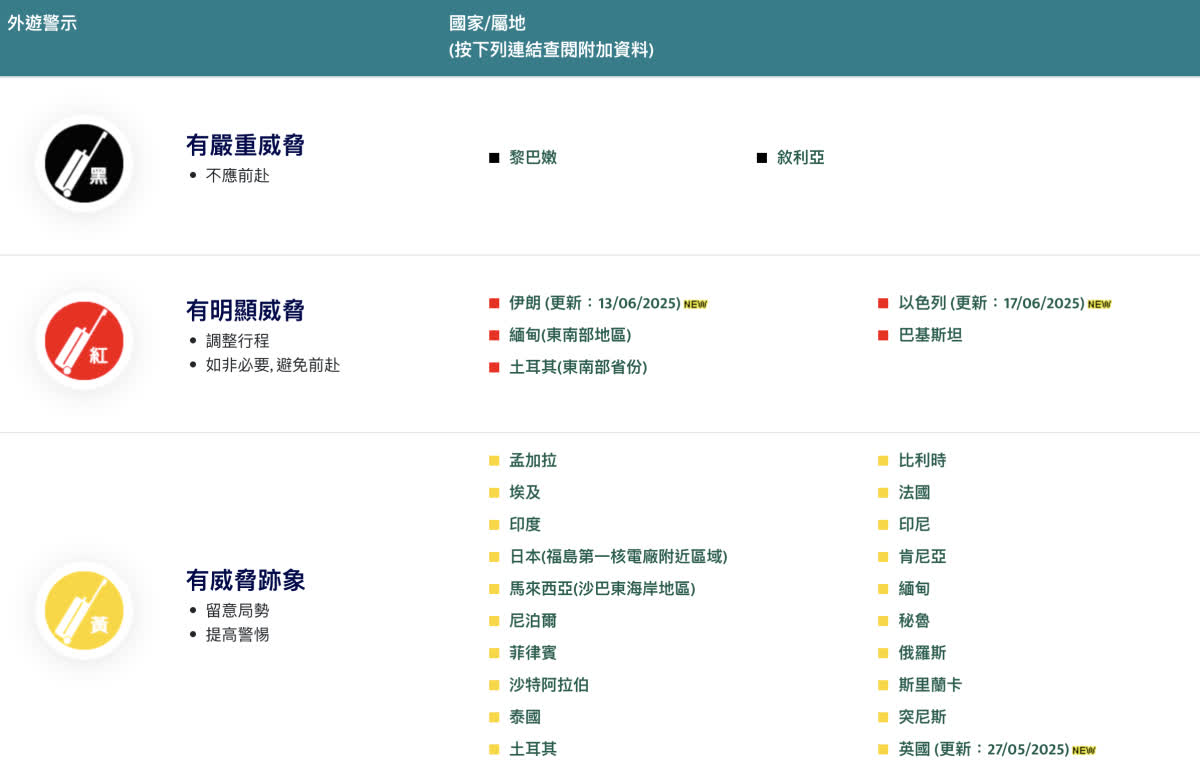1200x779 pixels.
Task: Click the red travel alert luggage icon
Action: 84,341
